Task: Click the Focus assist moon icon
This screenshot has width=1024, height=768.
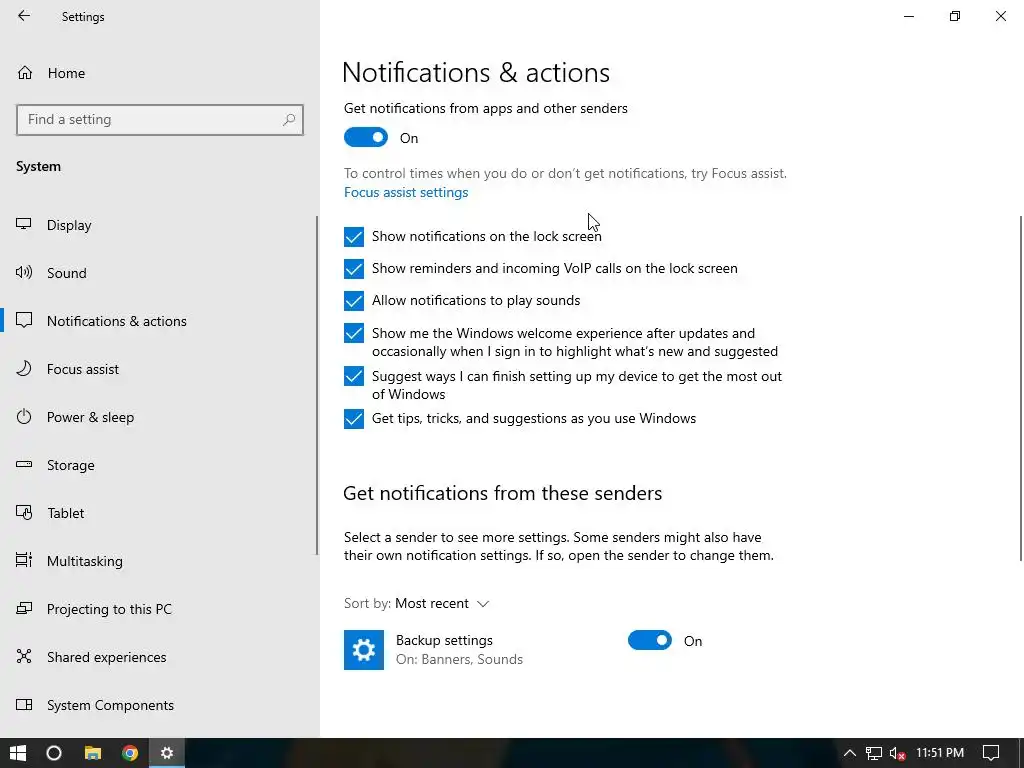Action: coord(24,368)
